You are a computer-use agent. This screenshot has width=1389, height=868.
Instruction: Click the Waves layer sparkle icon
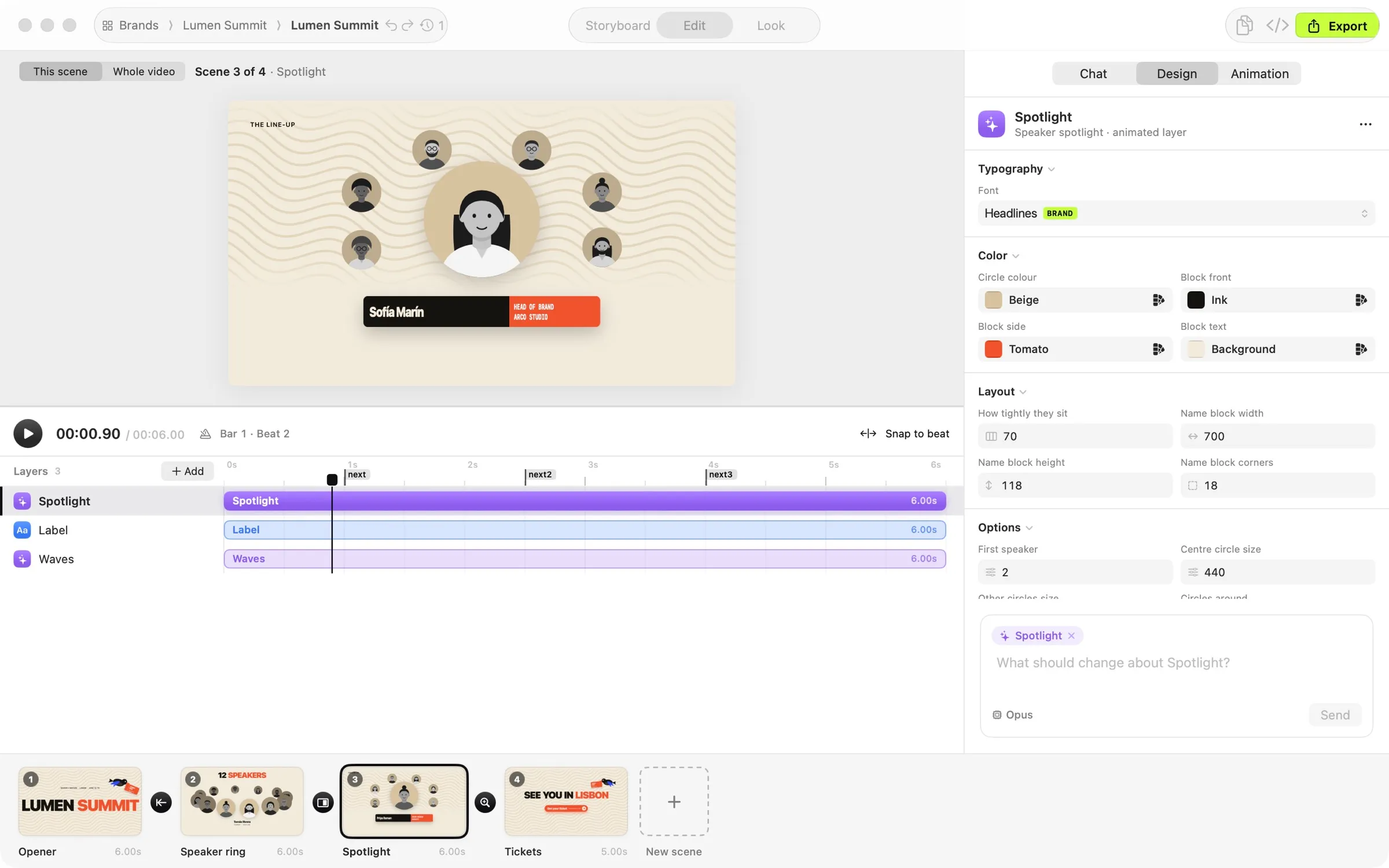(22, 559)
